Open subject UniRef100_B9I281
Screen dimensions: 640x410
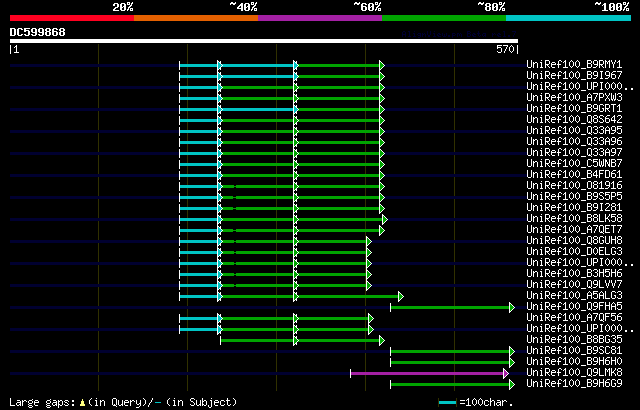574,208
